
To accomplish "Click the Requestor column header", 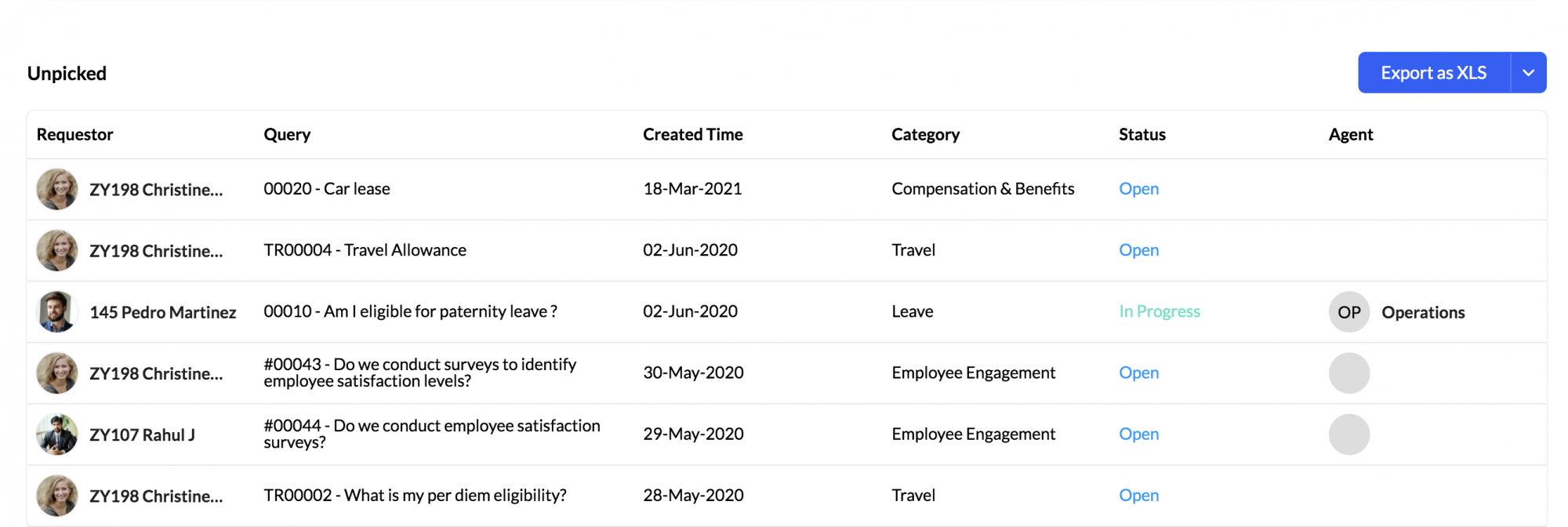I will (x=74, y=134).
